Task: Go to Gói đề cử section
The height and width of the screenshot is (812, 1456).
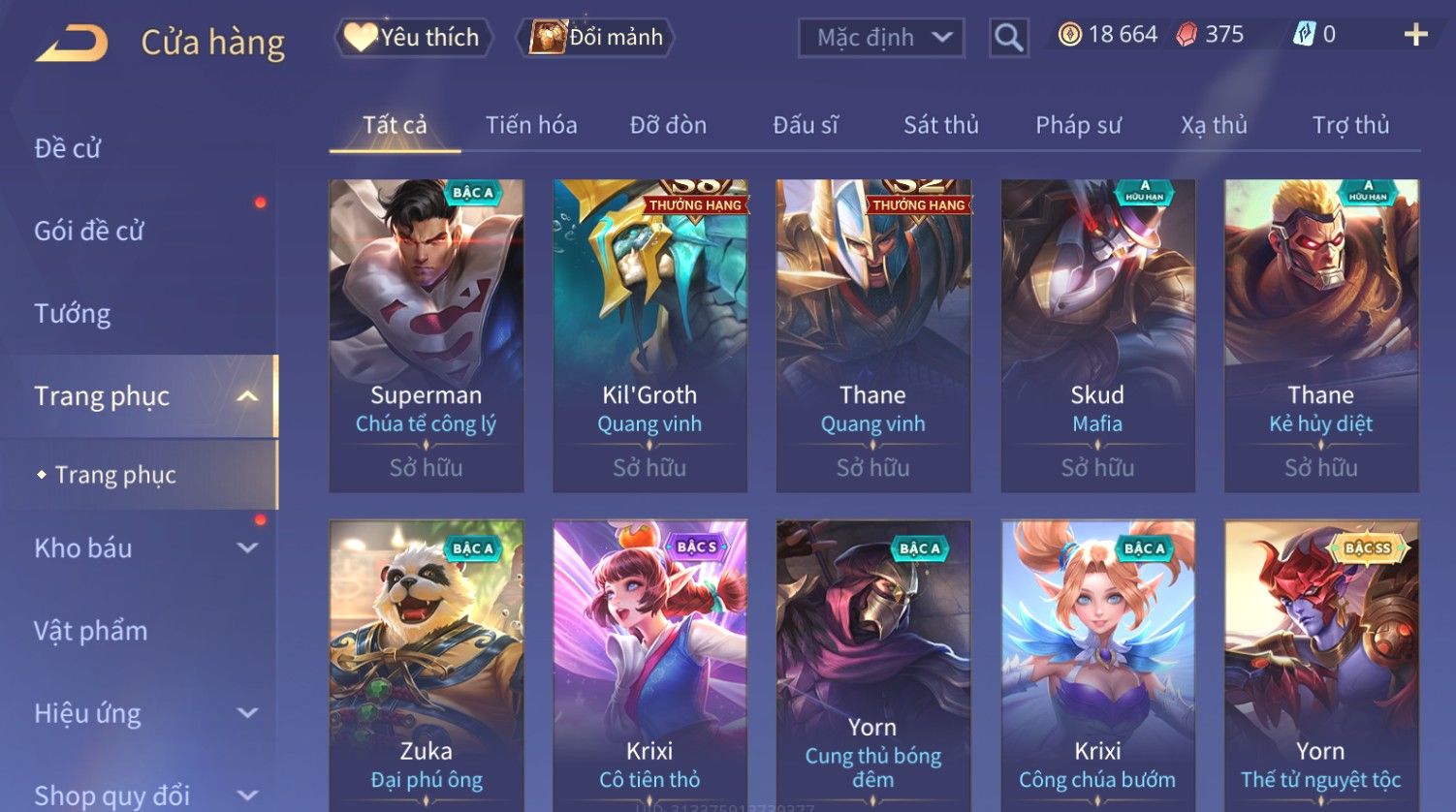Action: click(89, 232)
